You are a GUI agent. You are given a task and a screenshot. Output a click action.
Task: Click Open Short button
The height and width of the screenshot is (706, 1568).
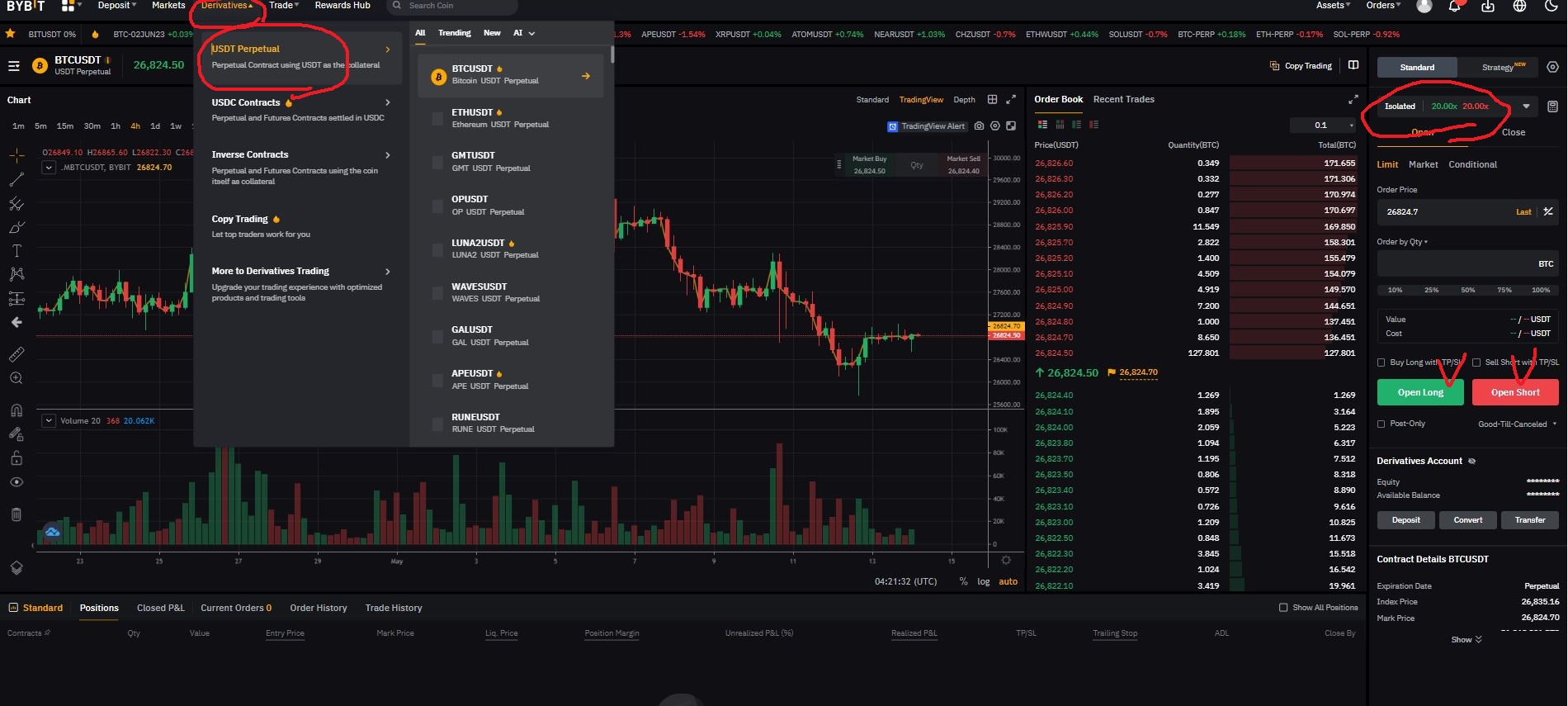[1515, 392]
